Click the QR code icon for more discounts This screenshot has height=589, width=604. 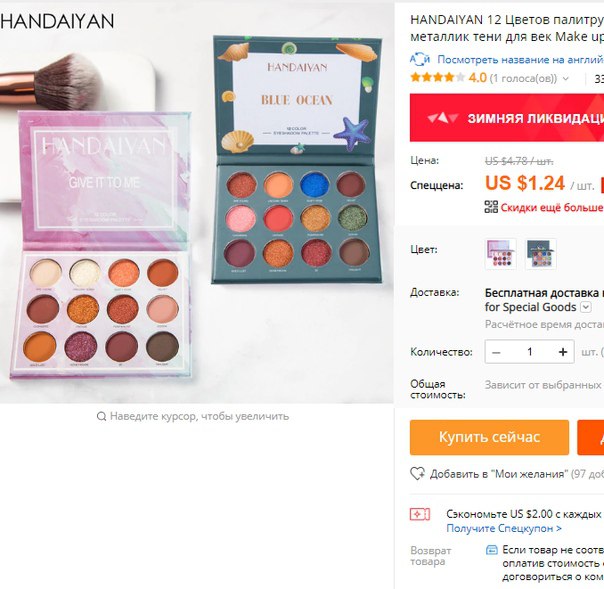click(x=491, y=207)
